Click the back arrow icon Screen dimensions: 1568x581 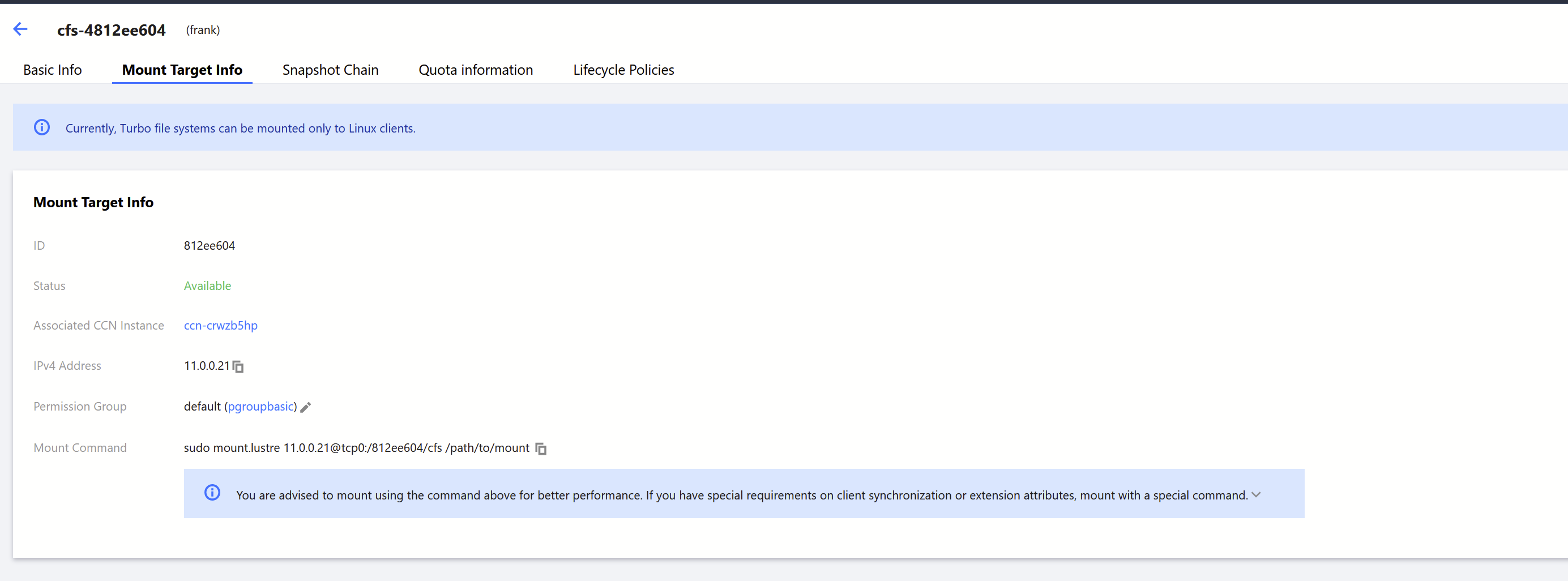tap(20, 29)
